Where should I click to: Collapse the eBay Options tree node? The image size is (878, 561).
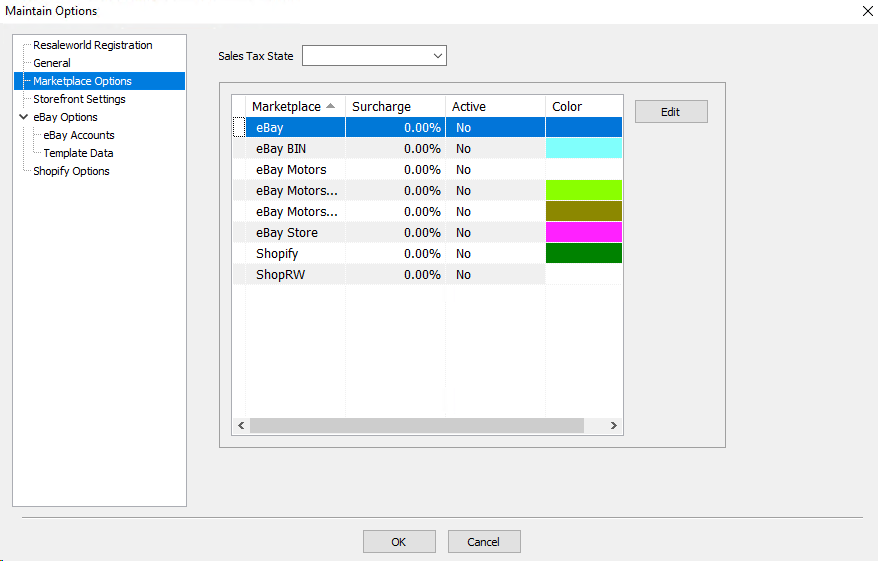pos(24,117)
